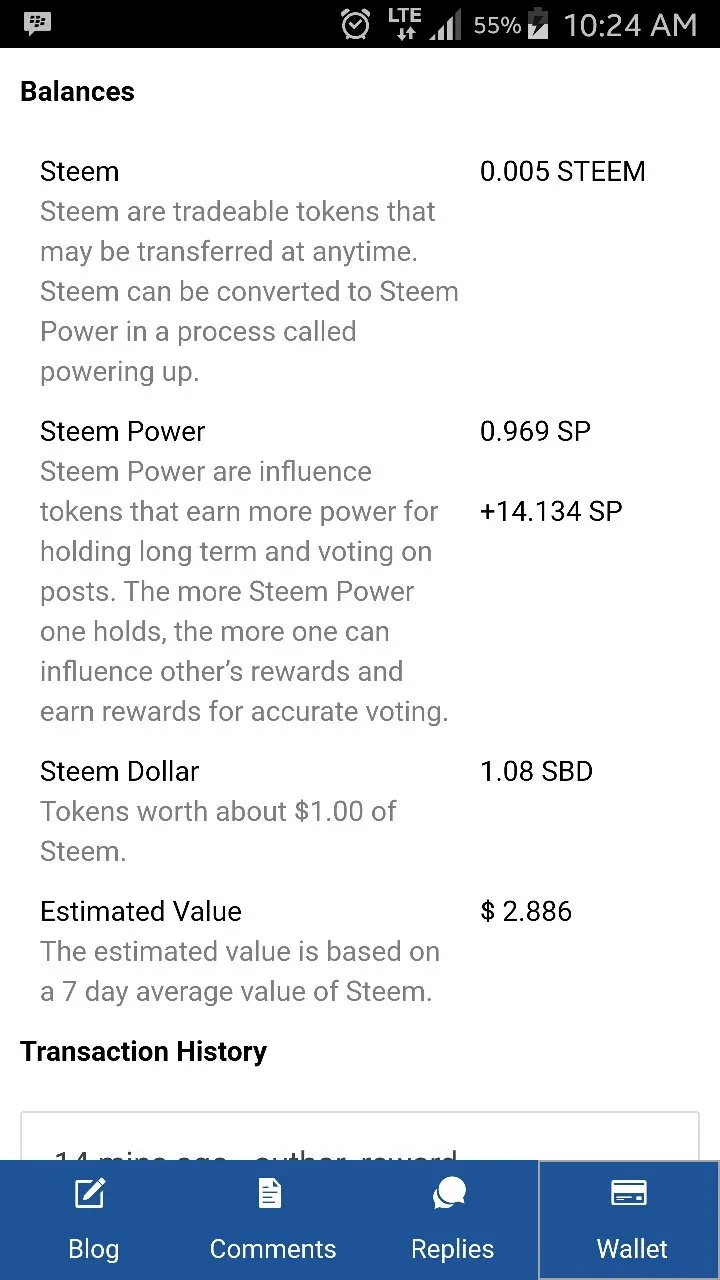Screen dimensions: 720x1280
Task: Open the Blog pencil icon
Action: [91, 1194]
